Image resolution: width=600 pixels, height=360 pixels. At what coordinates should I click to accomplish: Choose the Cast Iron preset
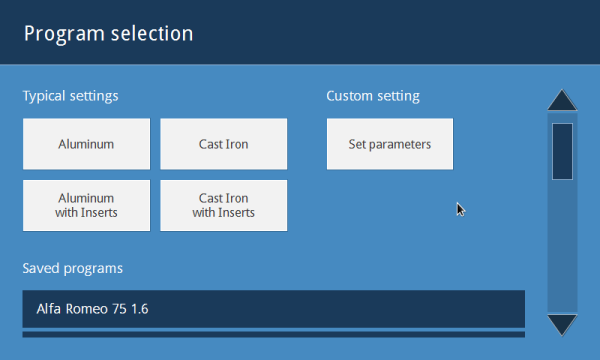(x=223, y=144)
